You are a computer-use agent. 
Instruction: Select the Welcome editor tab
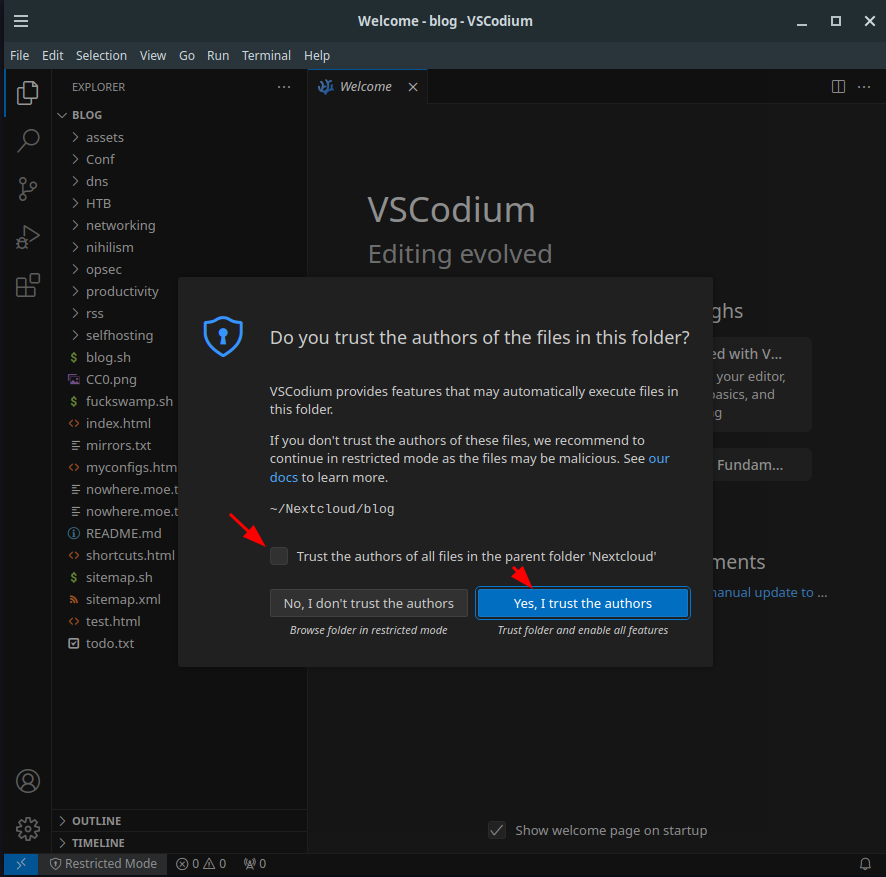[367, 87]
